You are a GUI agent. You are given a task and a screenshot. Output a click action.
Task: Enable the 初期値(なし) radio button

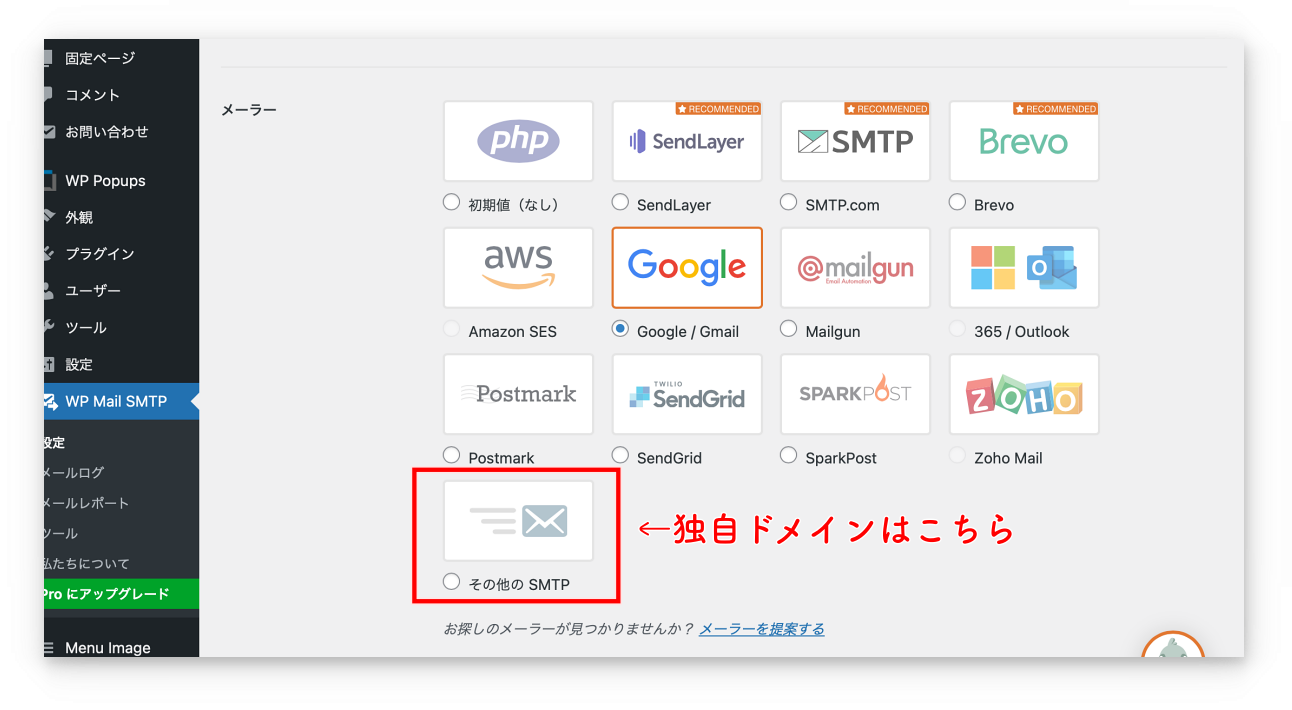click(451, 202)
